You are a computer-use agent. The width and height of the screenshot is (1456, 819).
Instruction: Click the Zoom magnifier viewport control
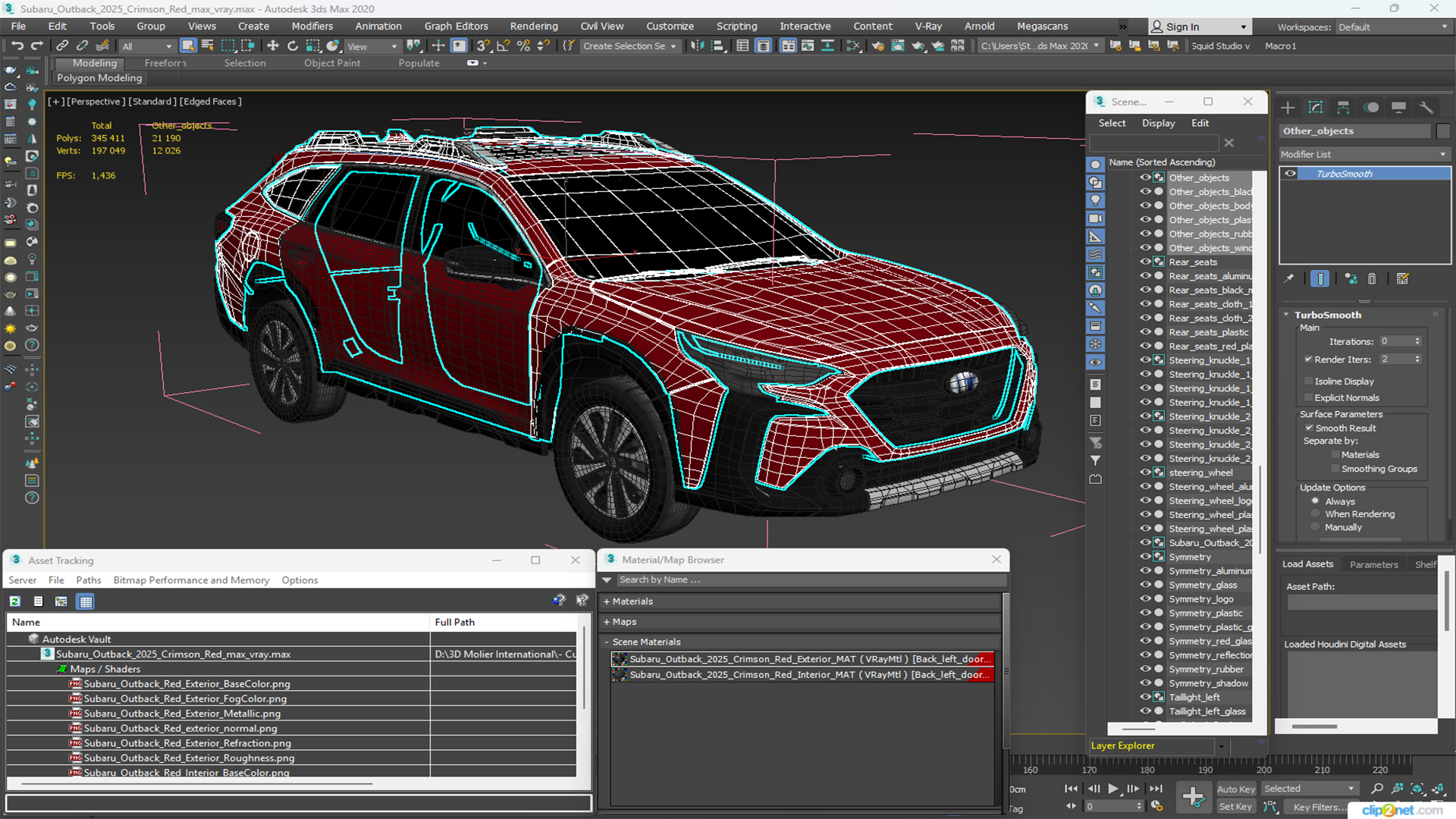tap(1377, 789)
